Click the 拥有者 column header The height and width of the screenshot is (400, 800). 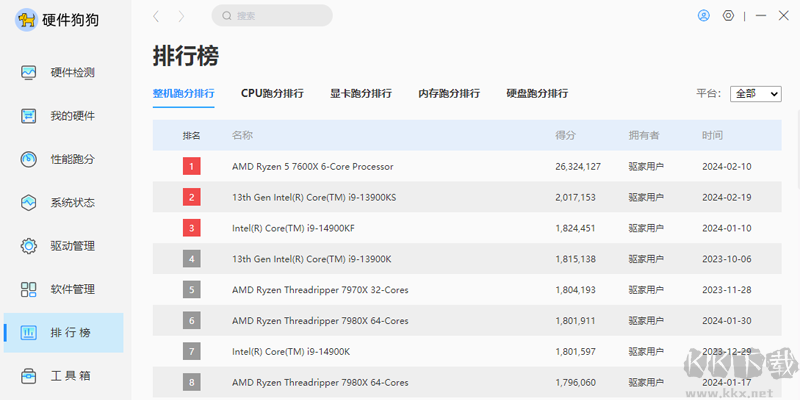(x=644, y=136)
